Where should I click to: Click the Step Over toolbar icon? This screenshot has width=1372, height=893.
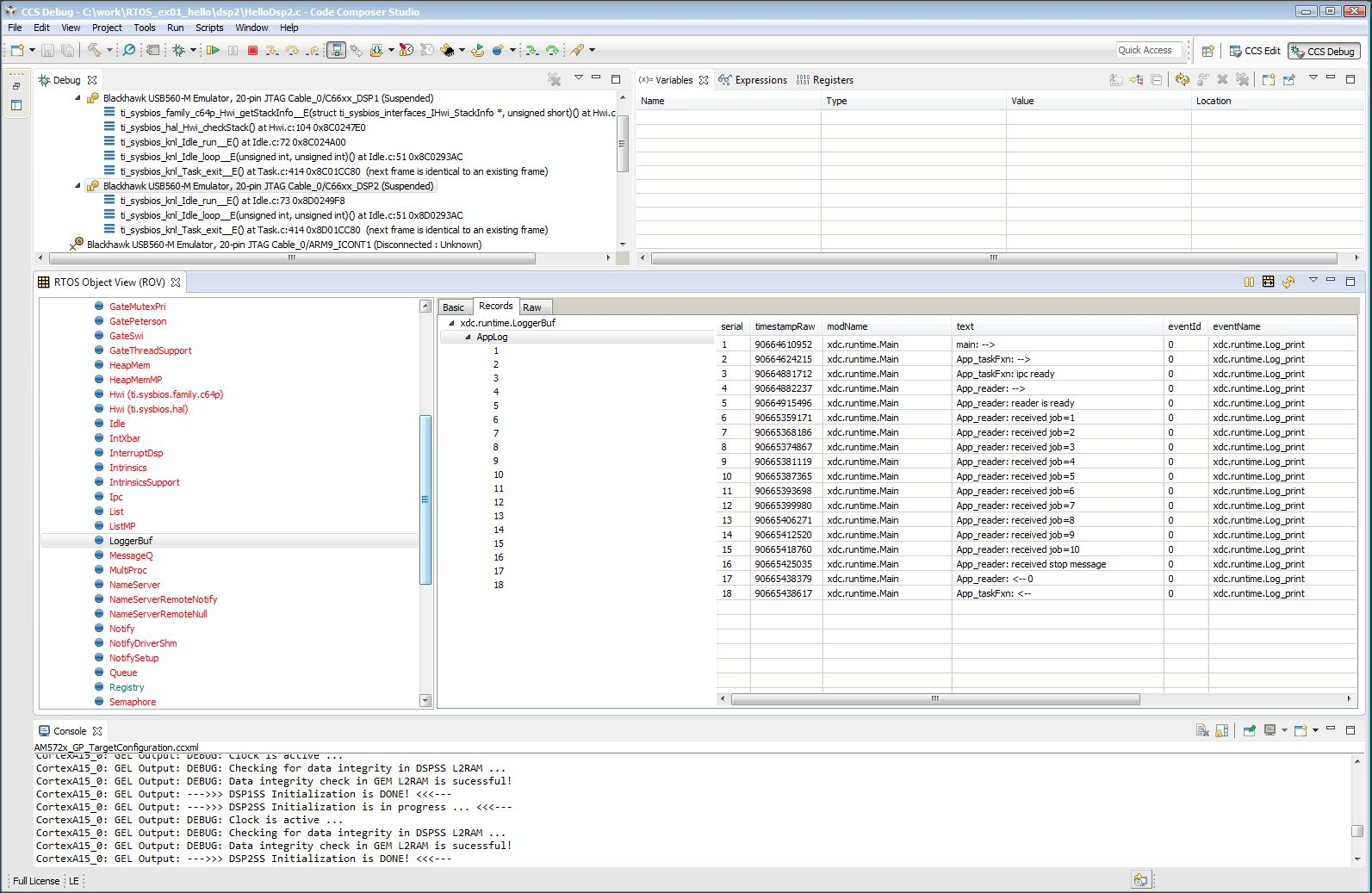pyautogui.click(x=293, y=51)
